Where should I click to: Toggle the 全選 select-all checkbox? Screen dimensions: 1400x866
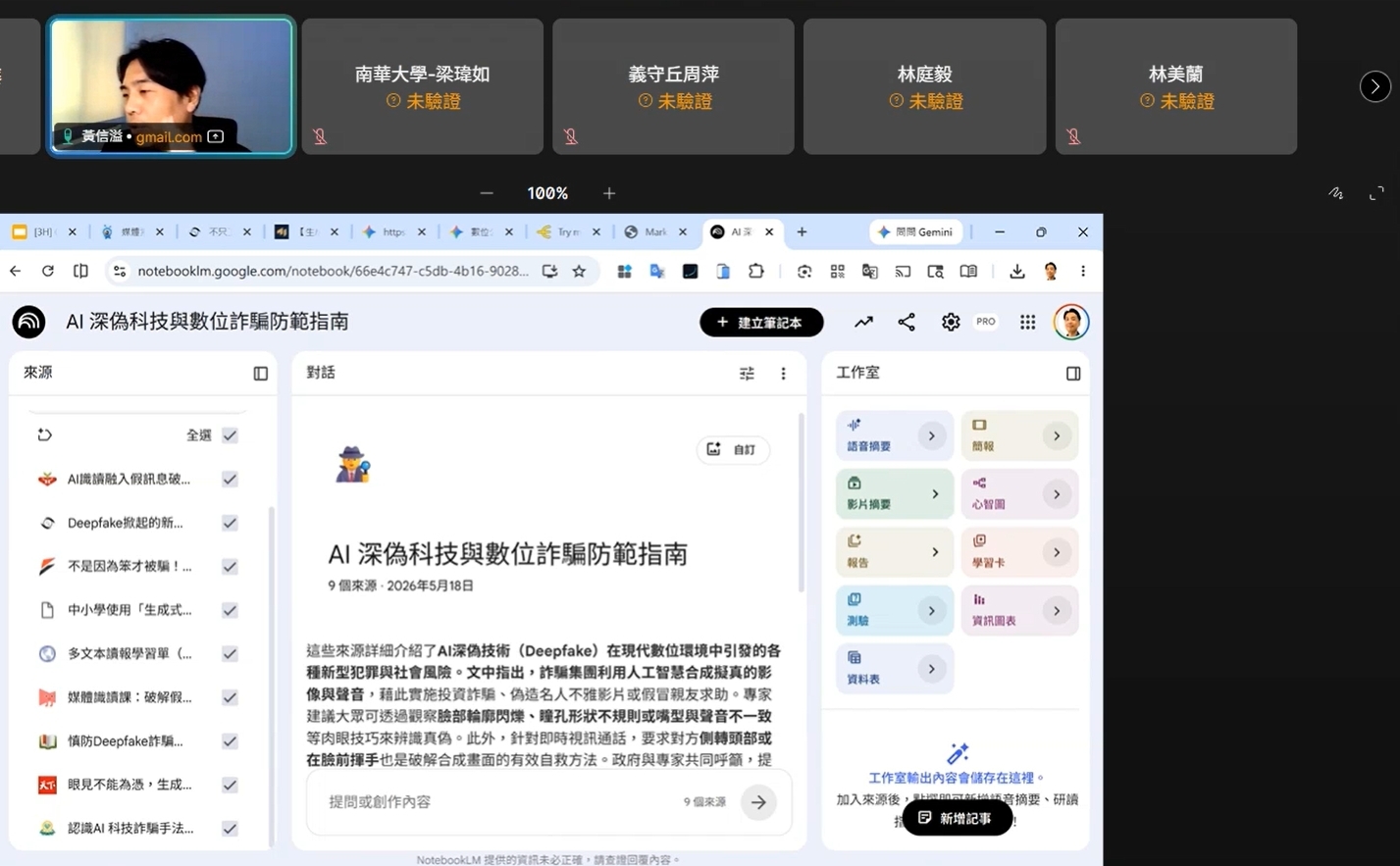pos(230,435)
